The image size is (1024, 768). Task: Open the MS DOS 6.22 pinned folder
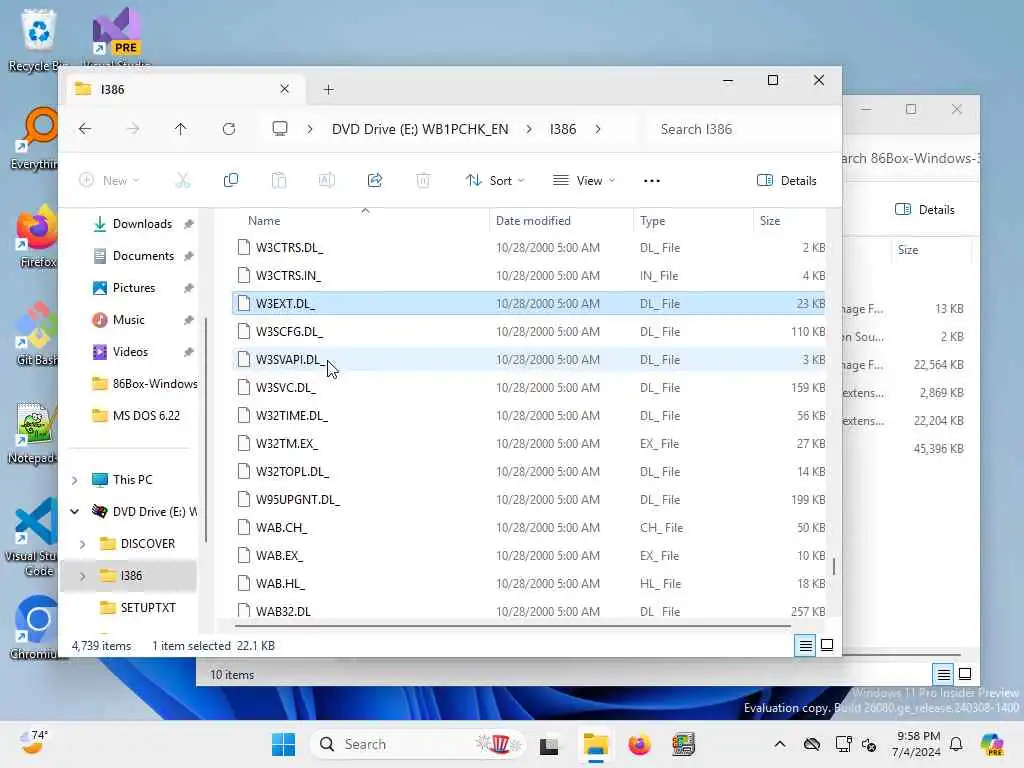[146, 416]
